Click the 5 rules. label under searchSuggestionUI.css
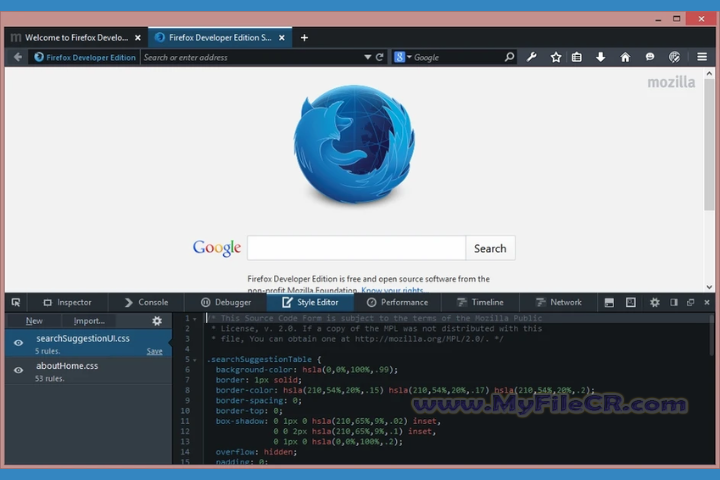 coord(47,351)
